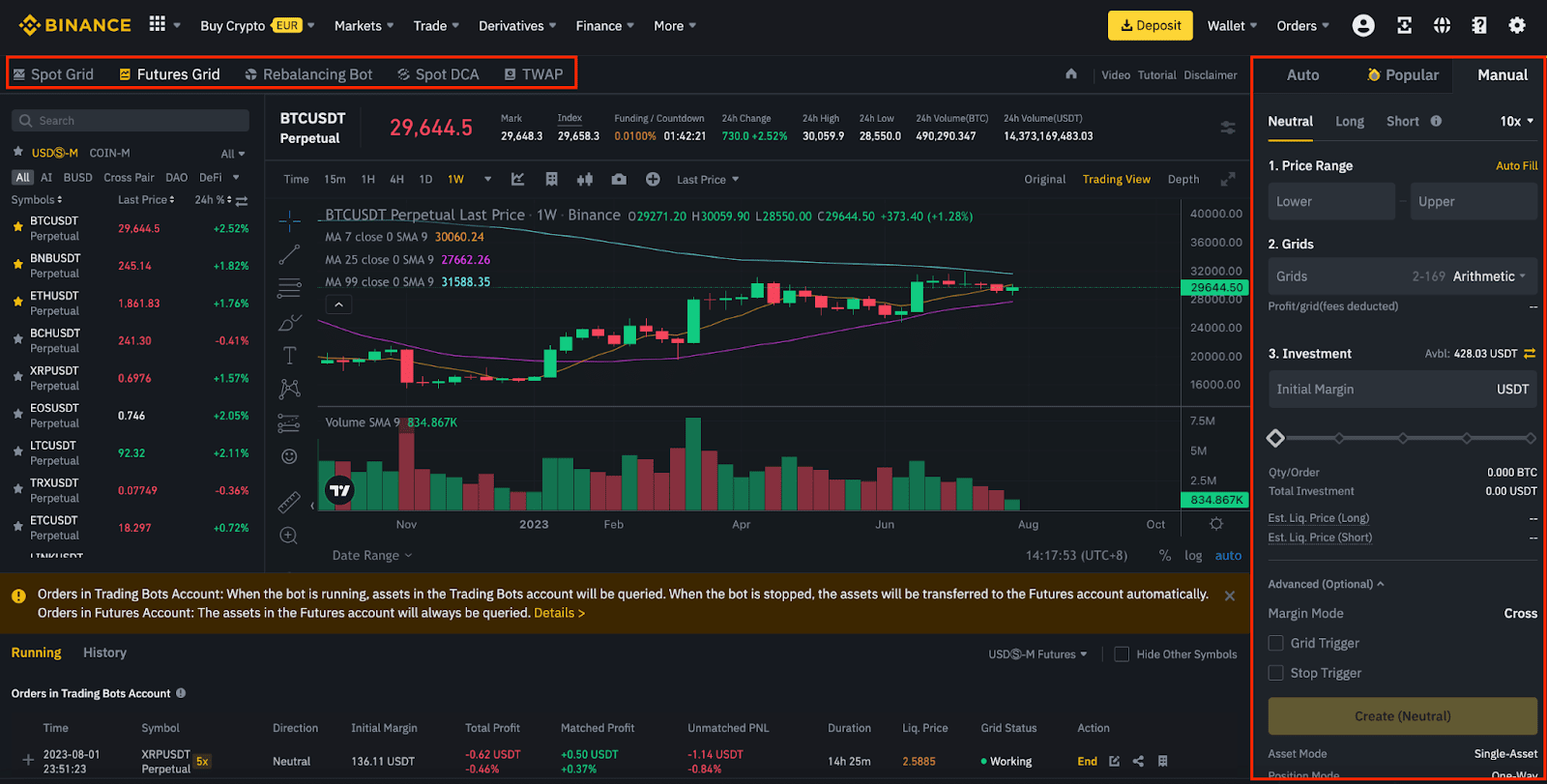The image size is (1547, 784).
Task: Open more timeframe options dropdown arrow
Action: (x=487, y=179)
